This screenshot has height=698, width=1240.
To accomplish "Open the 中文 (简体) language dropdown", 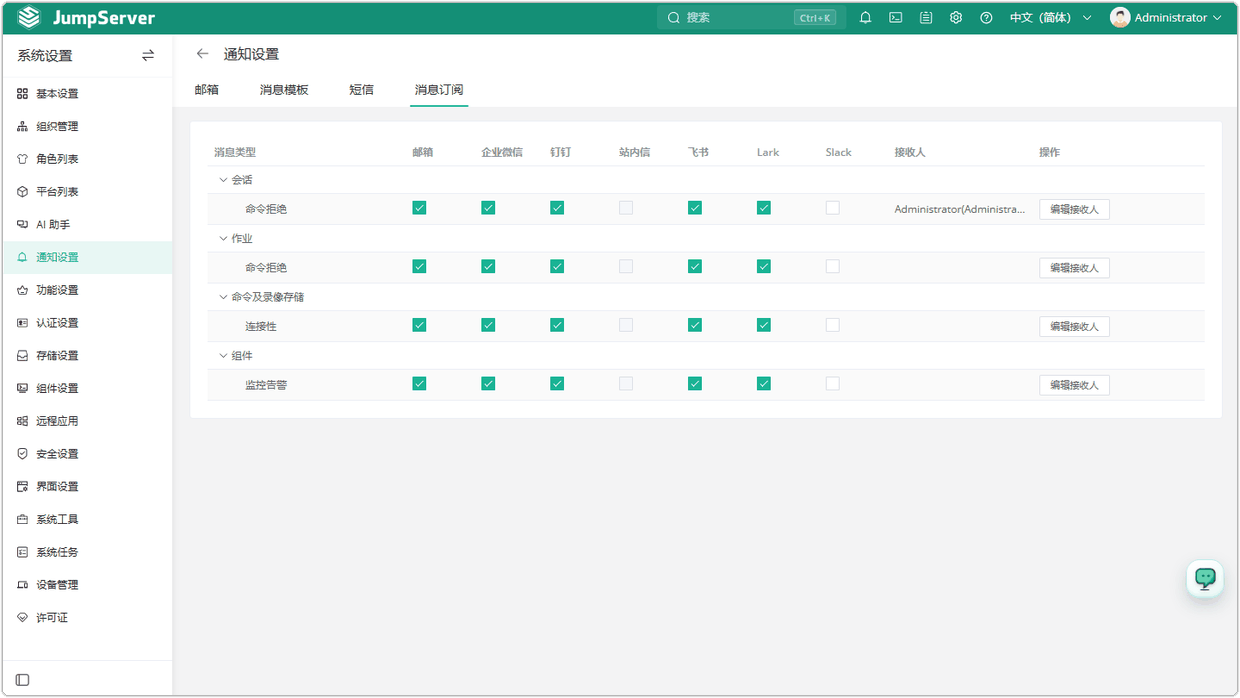I will click(1050, 18).
